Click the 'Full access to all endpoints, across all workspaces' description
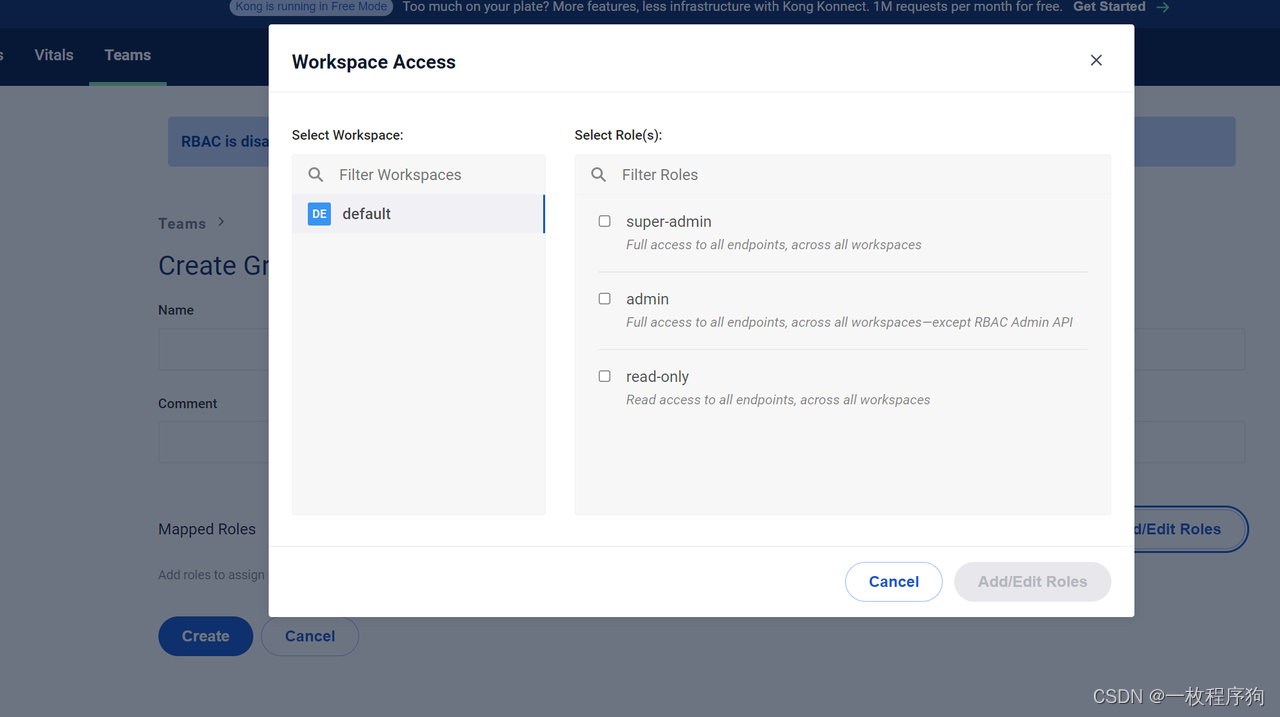The height and width of the screenshot is (717, 1280). point(774,244)
